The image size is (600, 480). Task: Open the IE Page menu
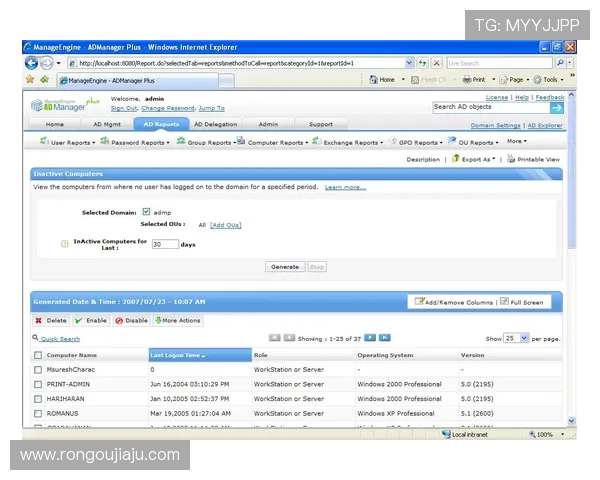pos(514,80)
